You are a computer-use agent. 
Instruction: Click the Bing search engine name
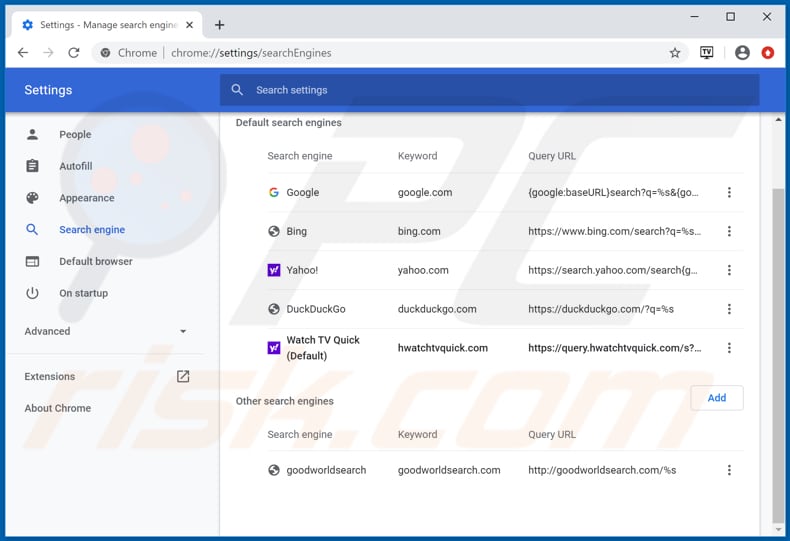(x=296, y=231)
